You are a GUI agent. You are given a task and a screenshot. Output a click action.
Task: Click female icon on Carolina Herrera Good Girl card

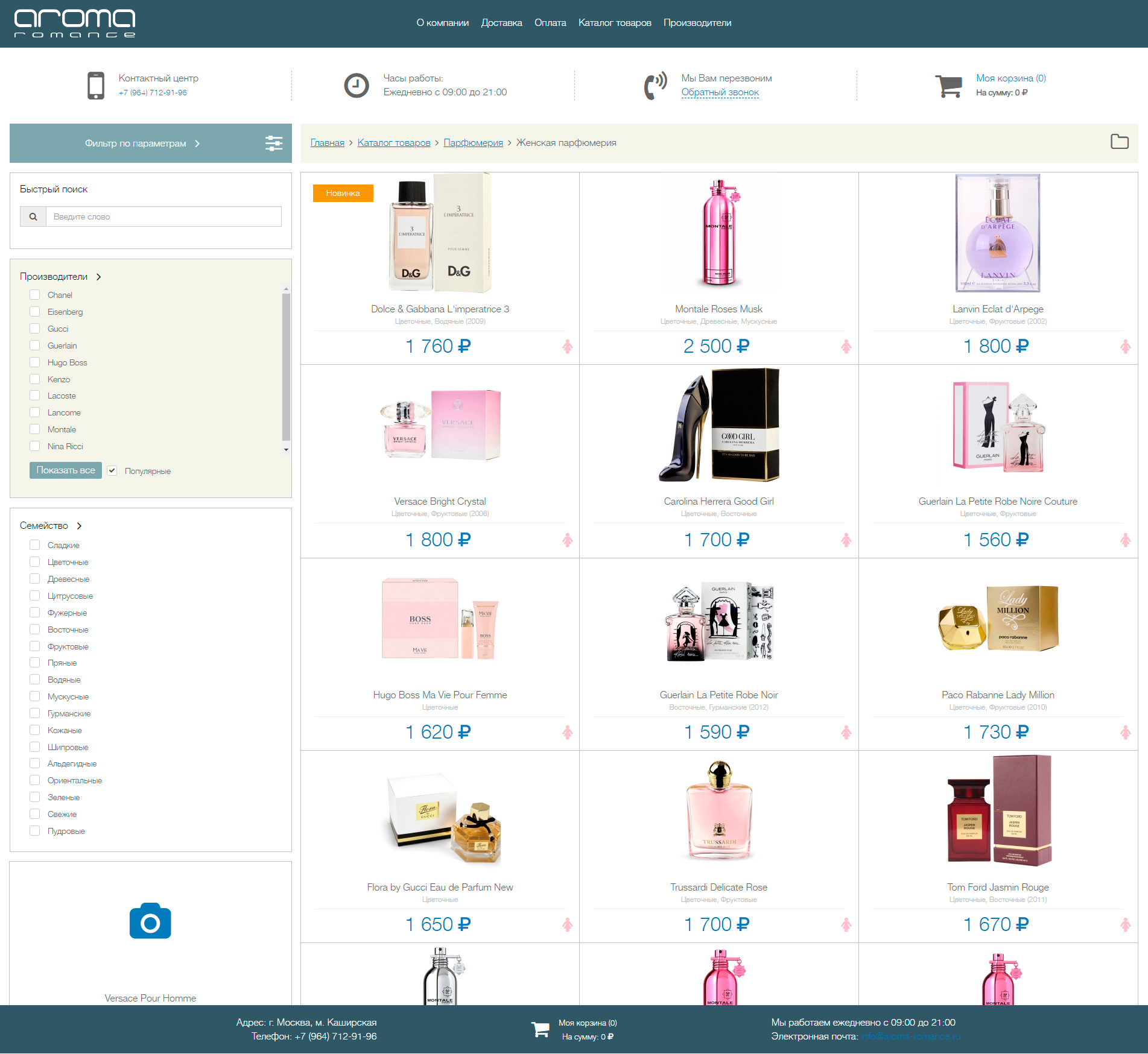[x=846, y=540]
